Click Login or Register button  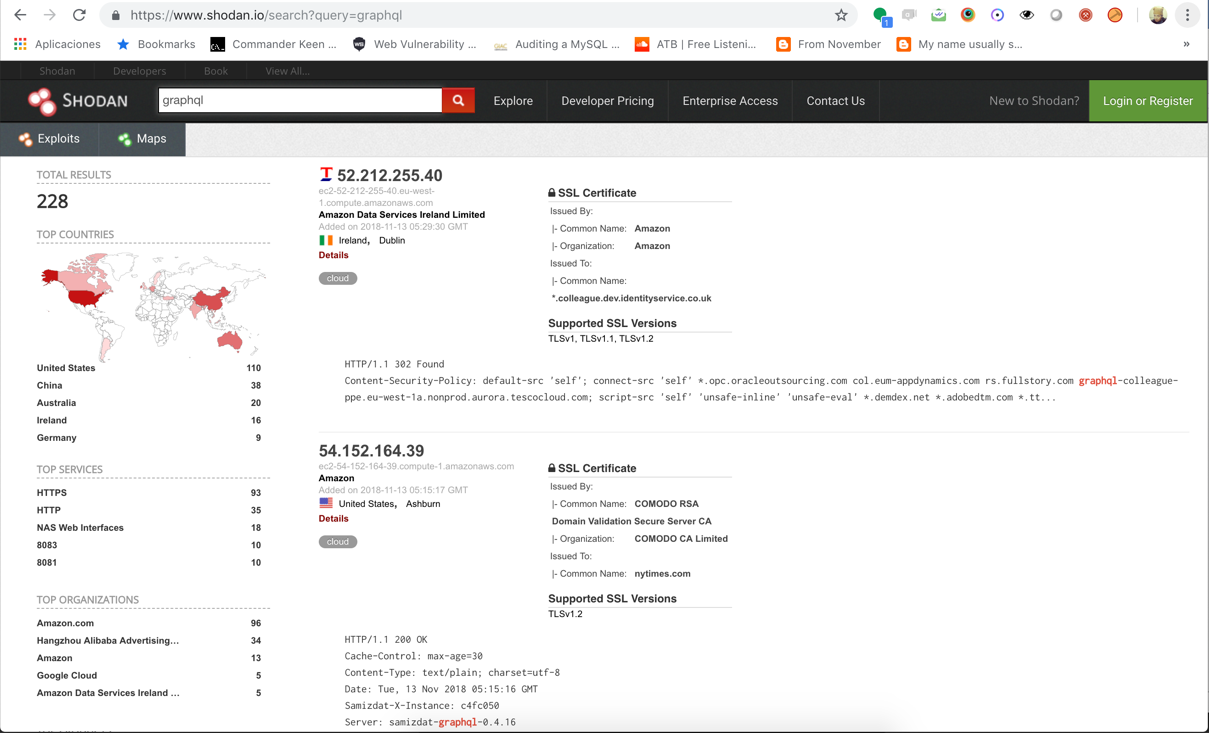(1148, 101)
